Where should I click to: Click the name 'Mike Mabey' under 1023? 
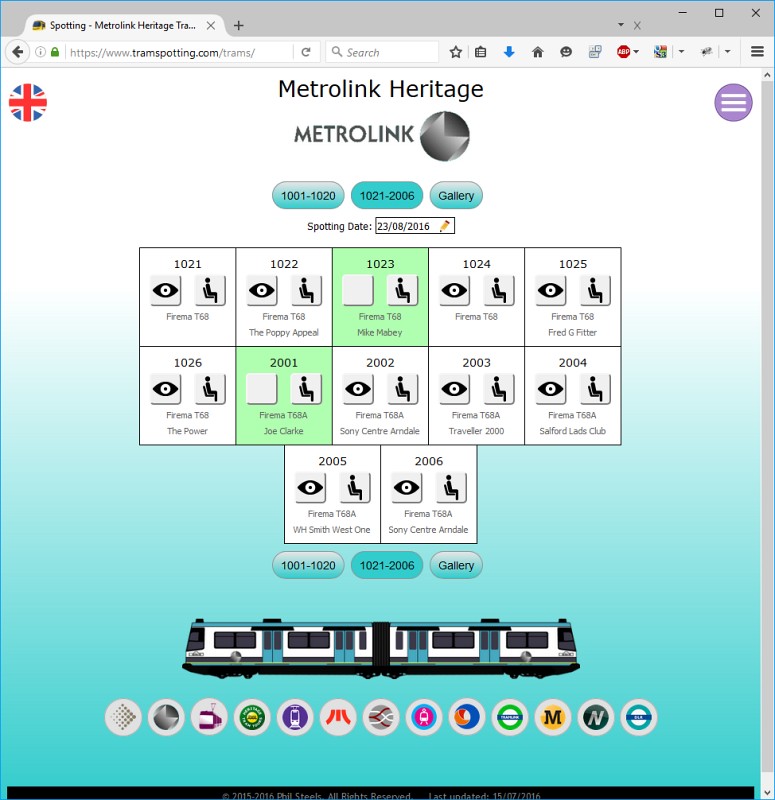380,332
